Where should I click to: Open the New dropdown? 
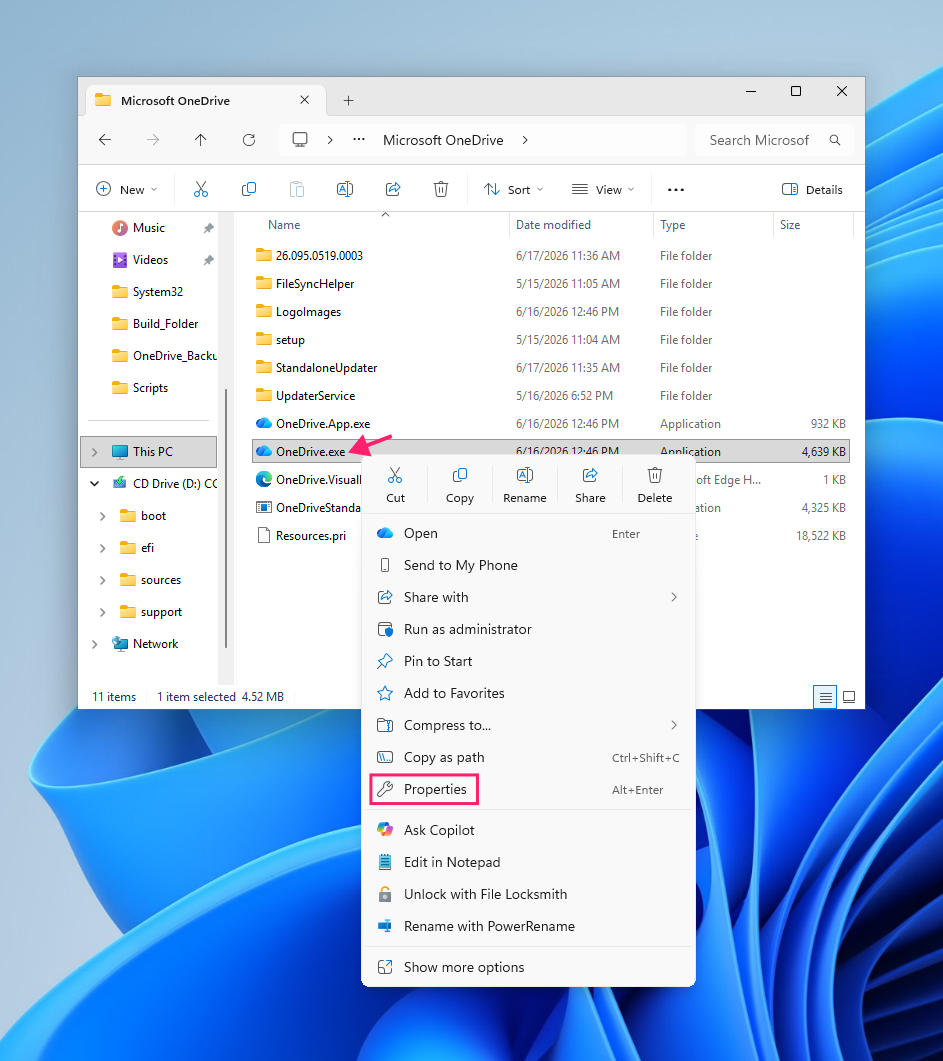tap(126, 189)
